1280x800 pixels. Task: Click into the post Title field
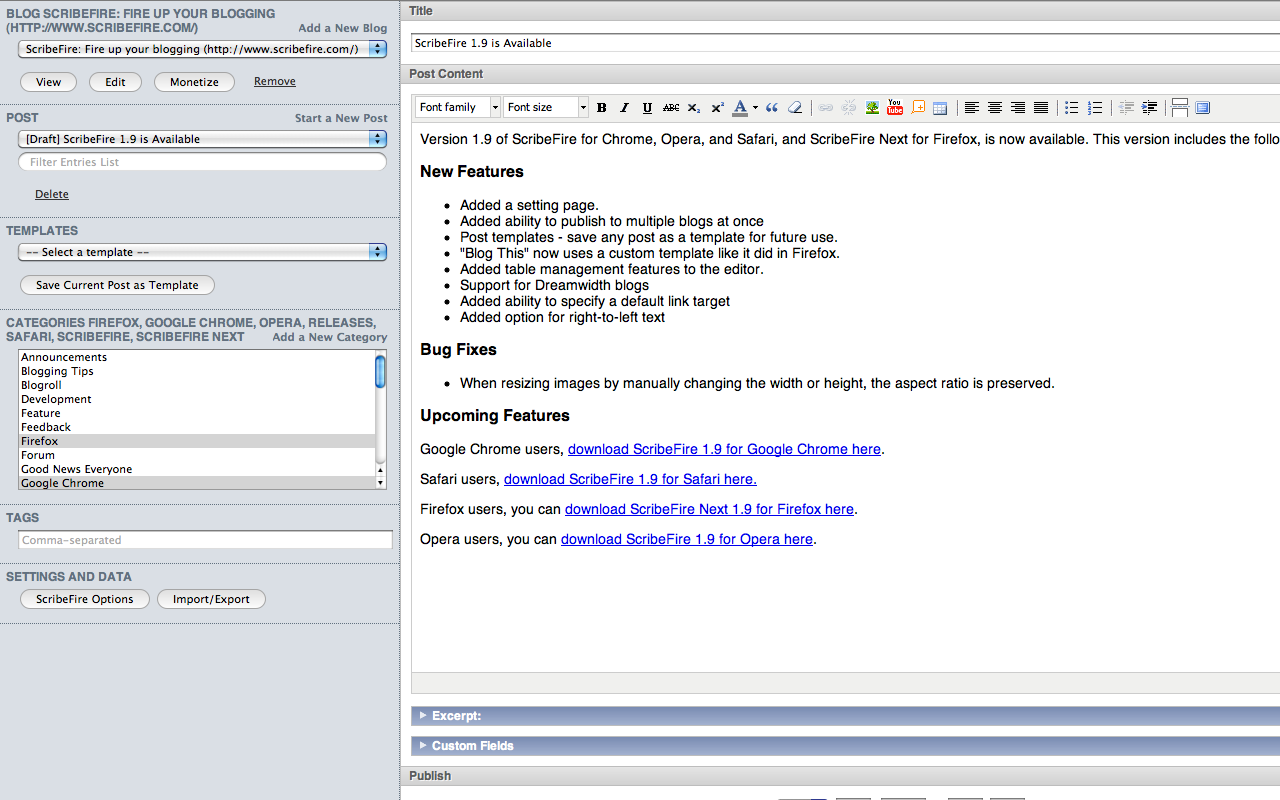point(845,43)
